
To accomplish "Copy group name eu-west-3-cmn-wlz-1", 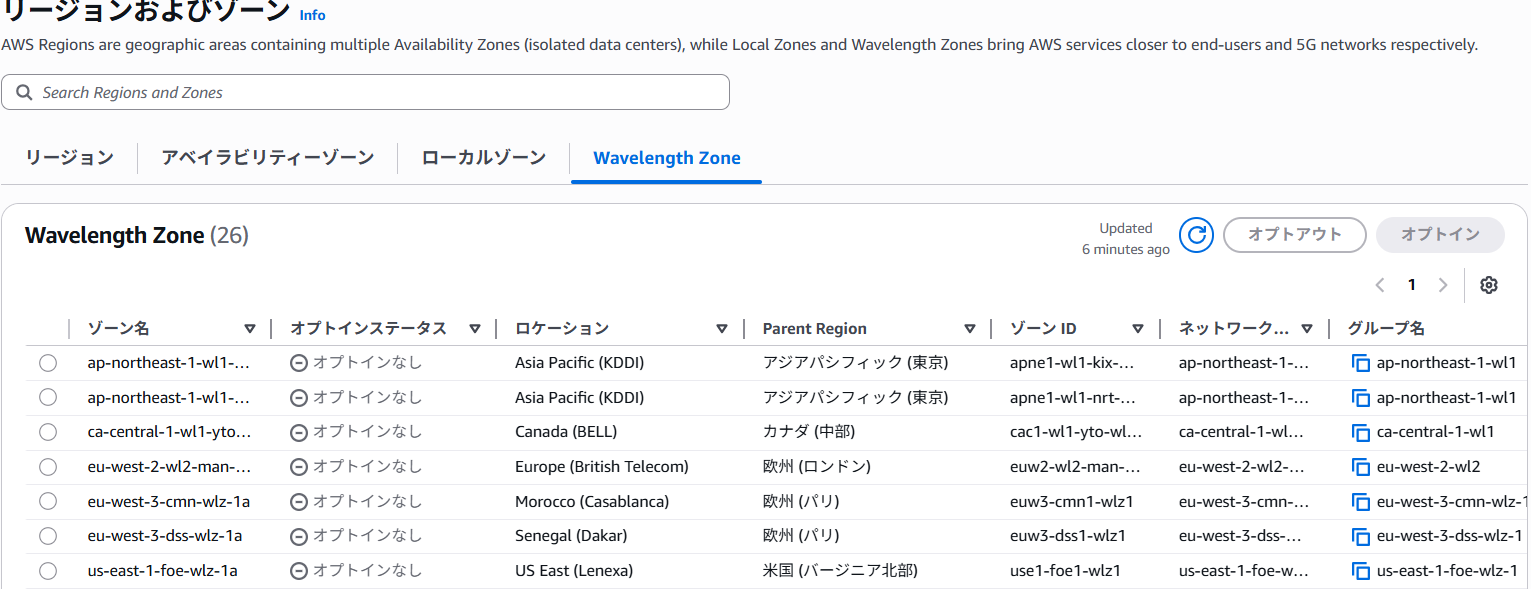I will click(x=1360, y=502).
